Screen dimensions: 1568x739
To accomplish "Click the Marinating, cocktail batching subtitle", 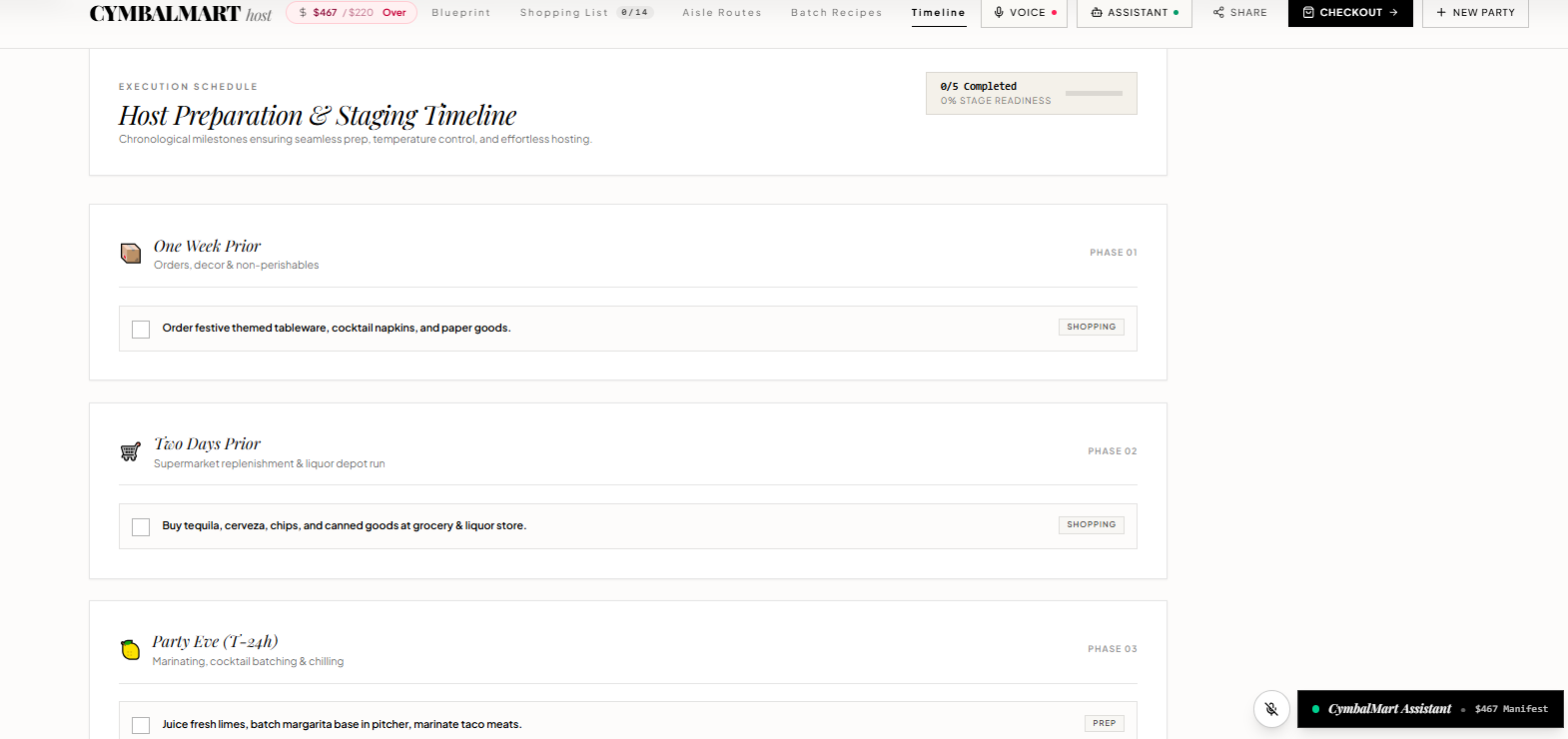I will [x=248, y=662].
